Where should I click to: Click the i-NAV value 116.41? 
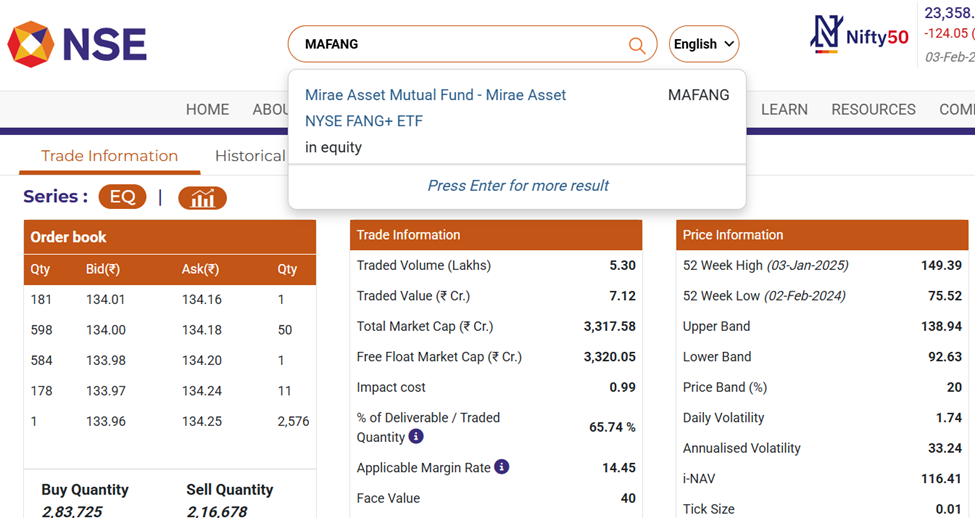click(x=941, y=479)
